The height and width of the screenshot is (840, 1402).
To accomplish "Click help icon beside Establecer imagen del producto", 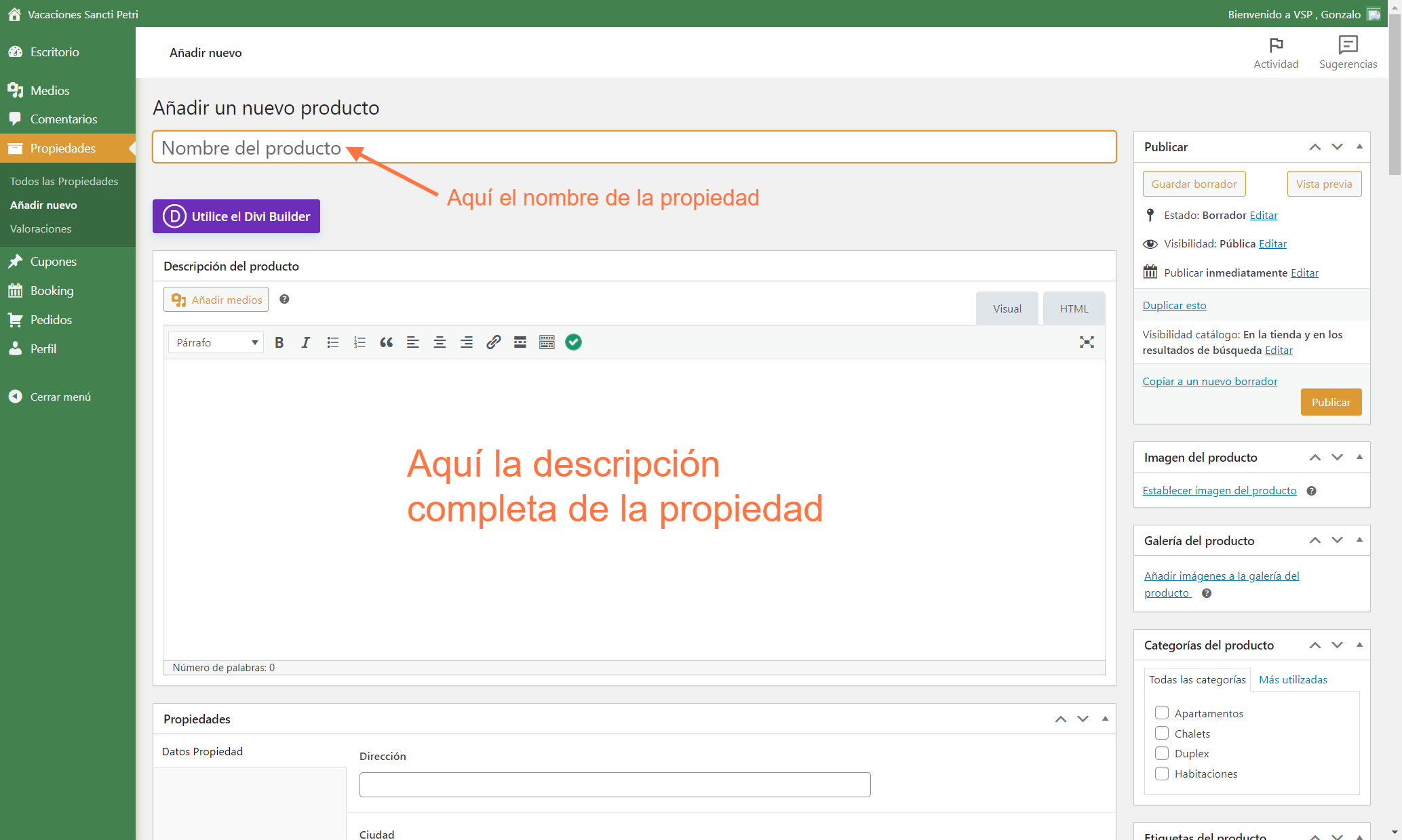I will point(1311,491).
